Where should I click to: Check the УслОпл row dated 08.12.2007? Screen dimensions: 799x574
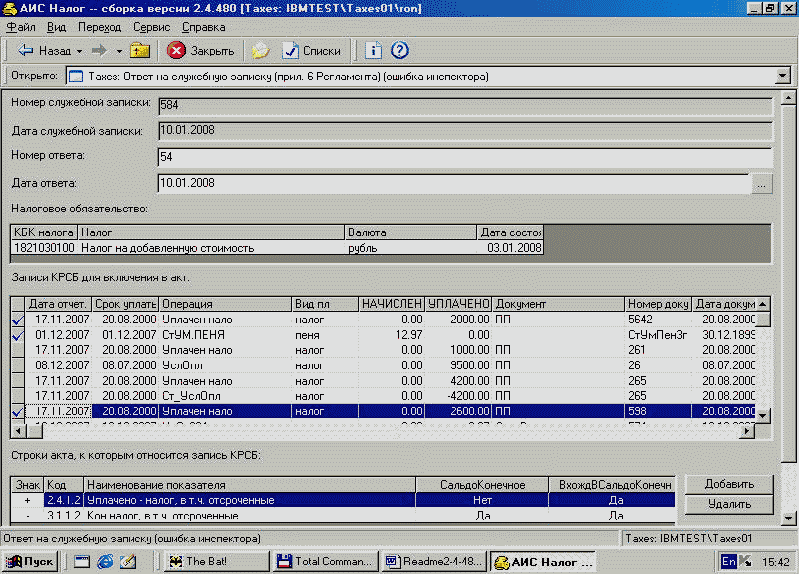18,365
